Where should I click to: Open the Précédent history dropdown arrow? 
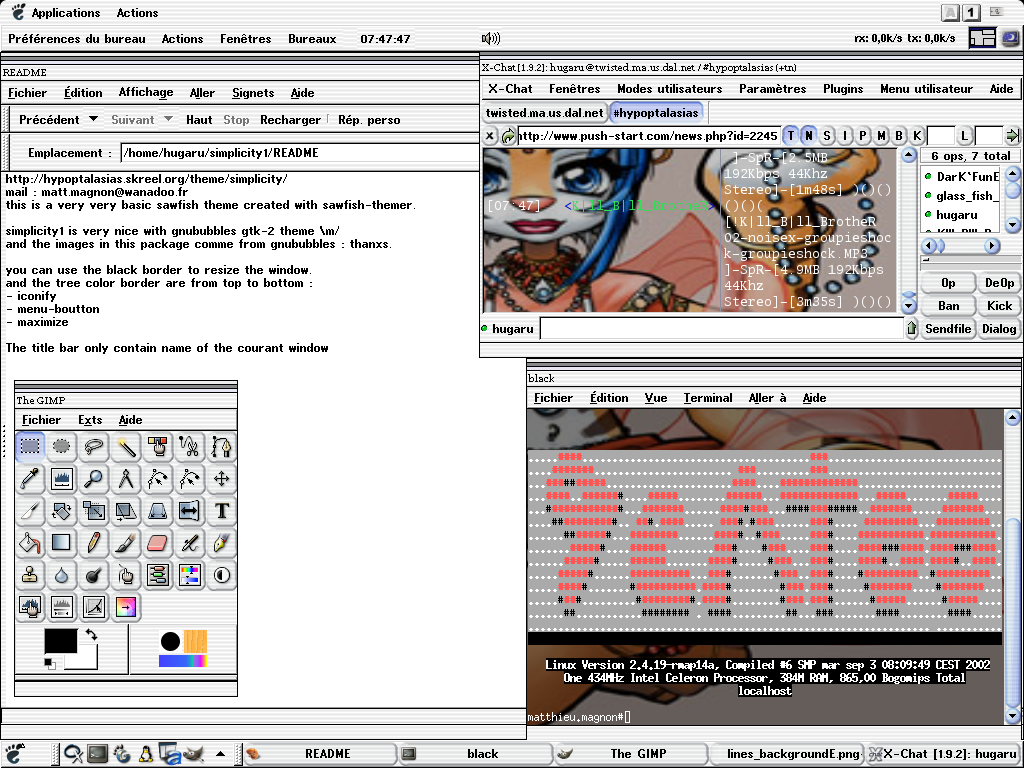click(x=93, y=119)
